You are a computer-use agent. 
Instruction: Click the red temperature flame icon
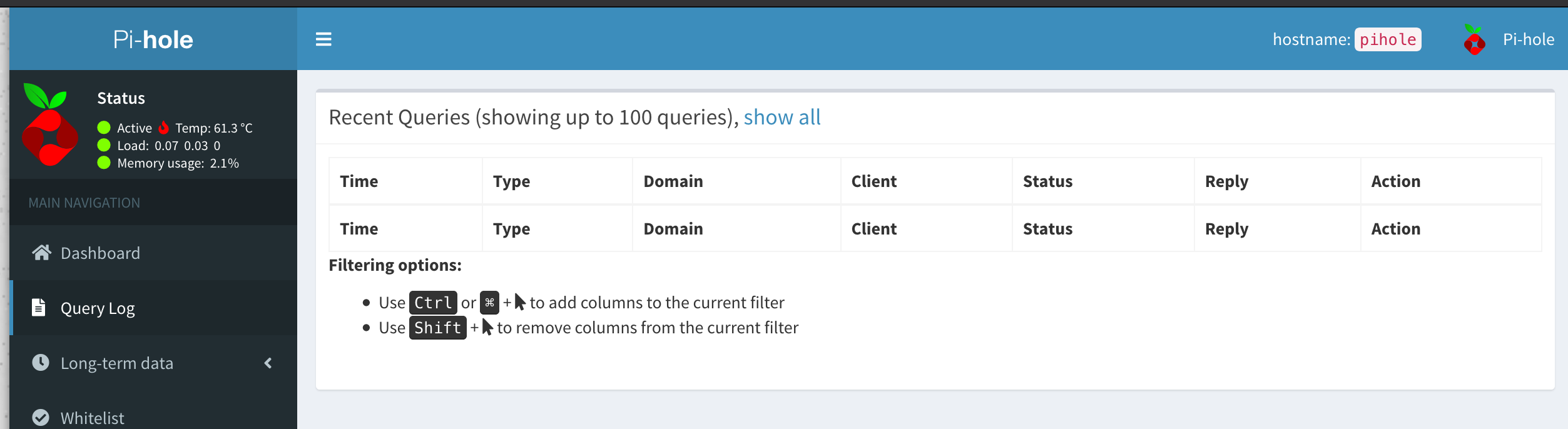(164, 128)
